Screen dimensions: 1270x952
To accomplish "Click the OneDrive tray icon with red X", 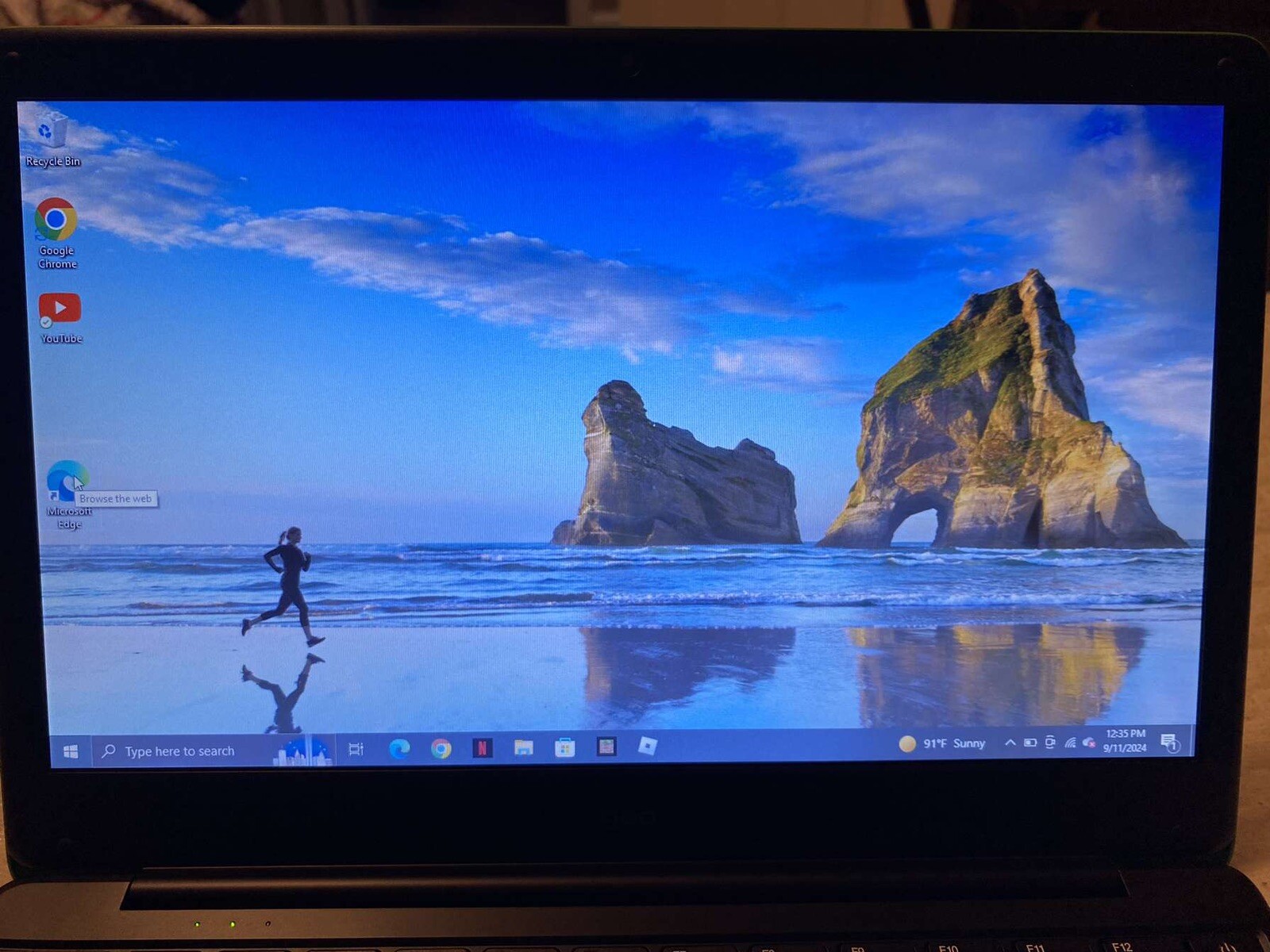I will [x=1089, y=743].
